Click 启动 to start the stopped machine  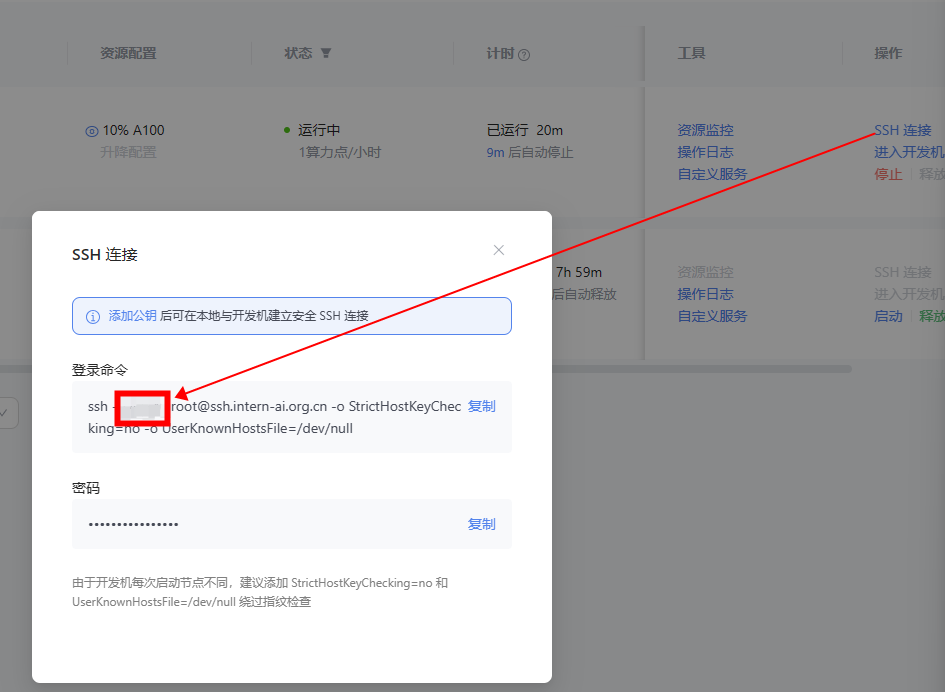888,316
